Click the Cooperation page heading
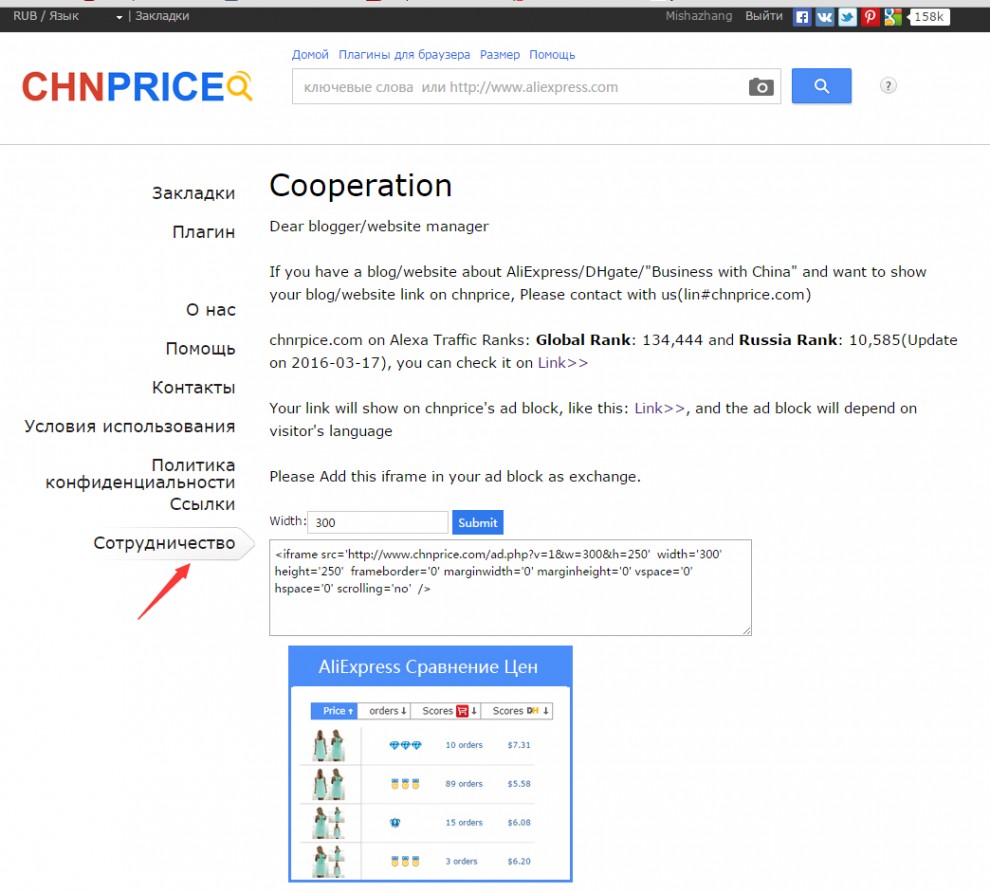 [x=361, y=186]
